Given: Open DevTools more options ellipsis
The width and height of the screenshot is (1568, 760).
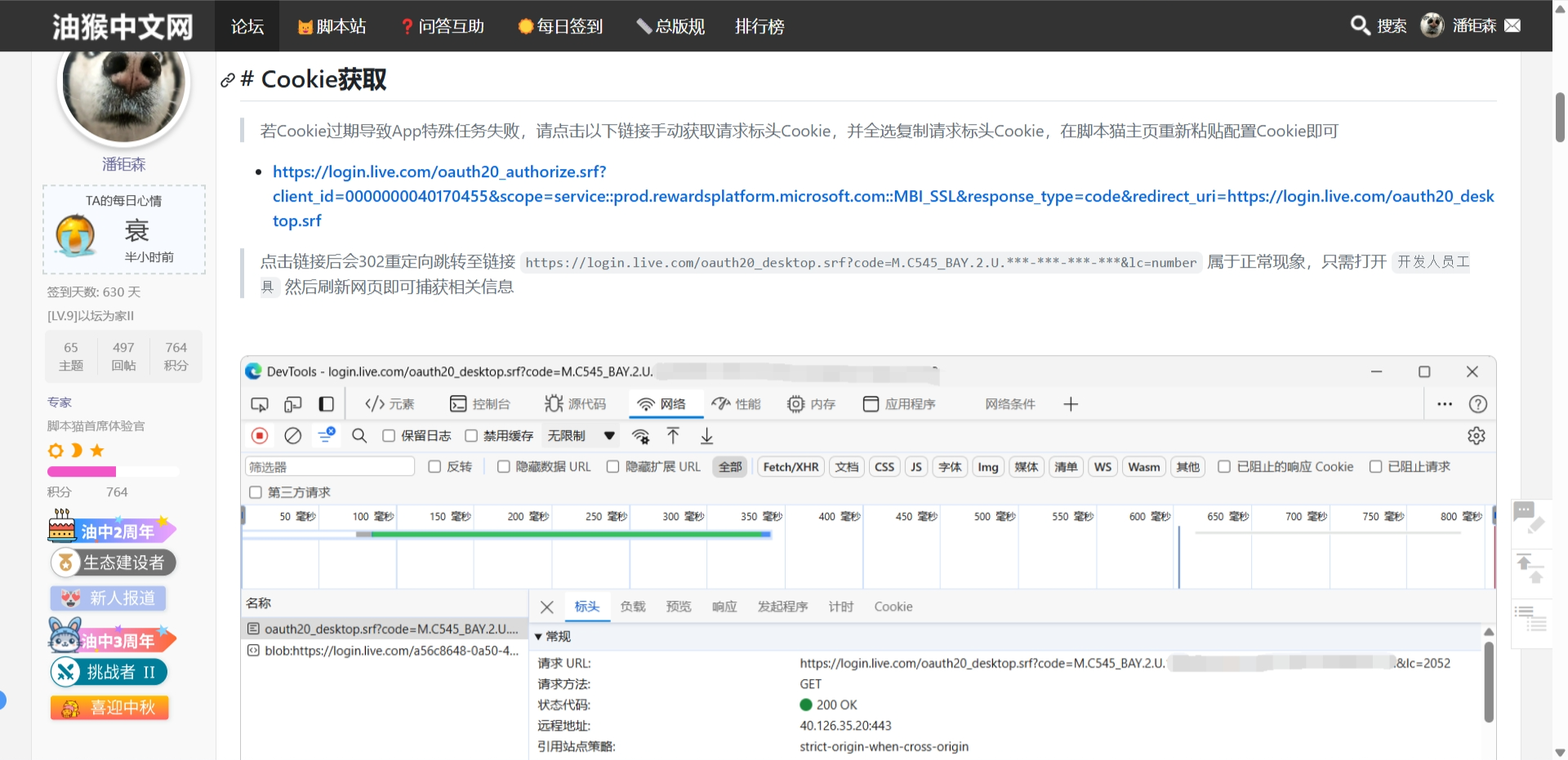Looking at the screenshot, I should click(1445, 404).
